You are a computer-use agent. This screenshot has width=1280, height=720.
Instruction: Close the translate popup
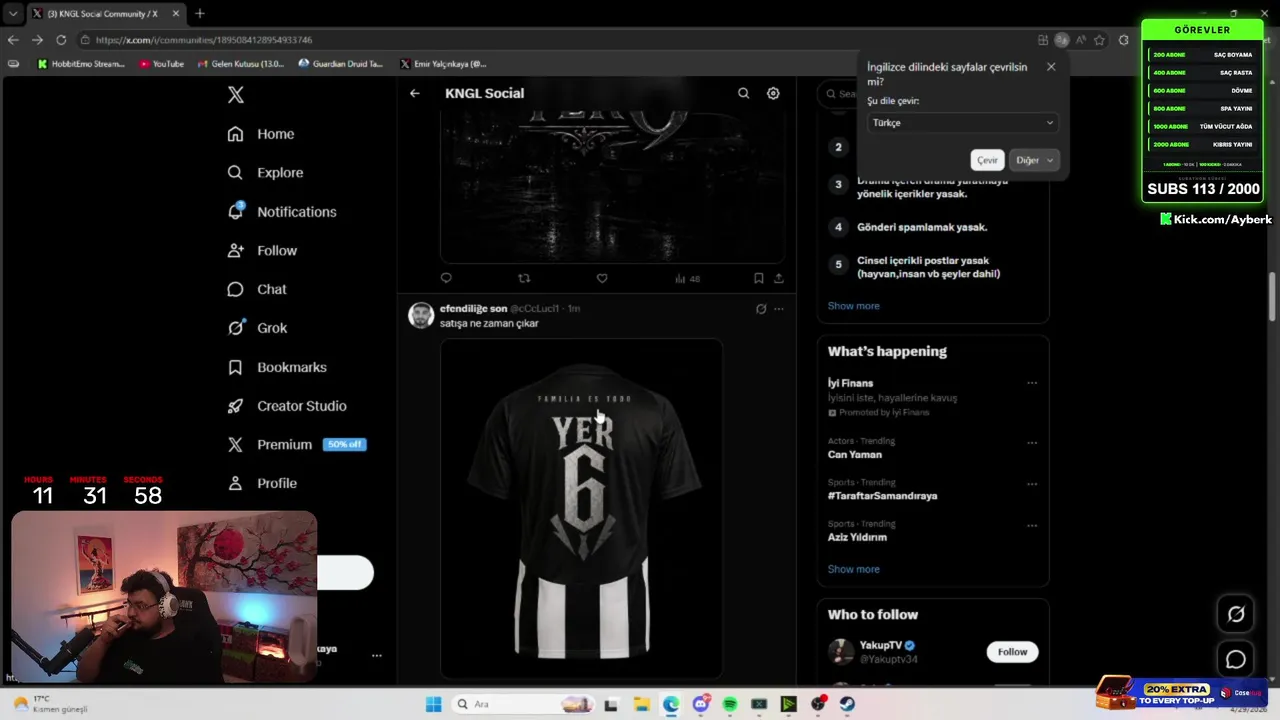1051,67
